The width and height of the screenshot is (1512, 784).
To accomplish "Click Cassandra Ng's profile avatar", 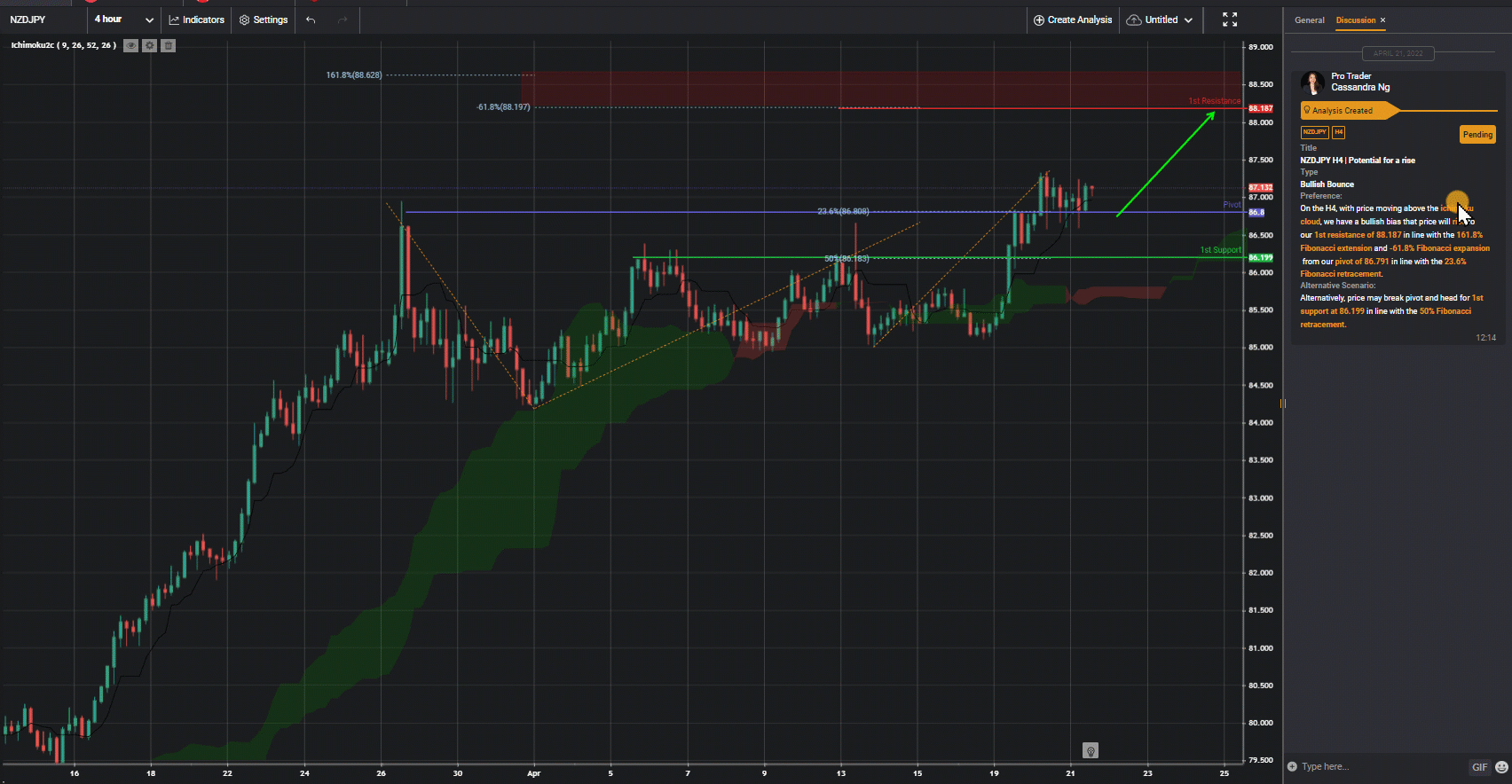I will click(1312, 83).
